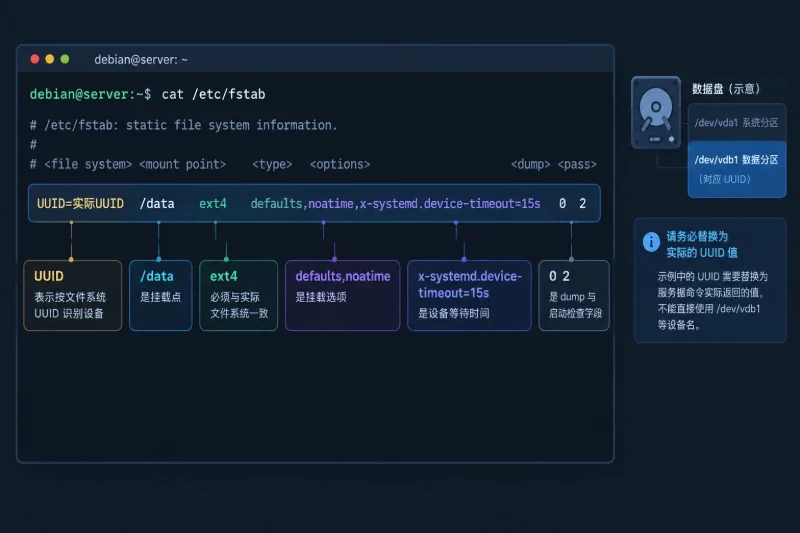Screen dimensions: 800x533
Task: Click the static file system information comment
Action: pyautogui.click(x=184, y=125)
